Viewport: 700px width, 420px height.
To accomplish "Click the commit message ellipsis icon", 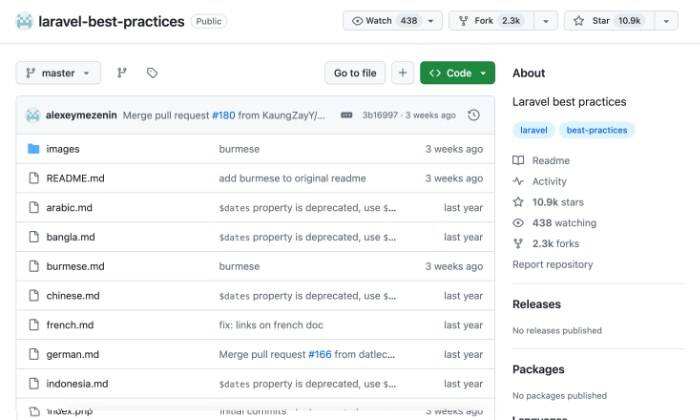I will pyautogui.click(x=347, y=115).
